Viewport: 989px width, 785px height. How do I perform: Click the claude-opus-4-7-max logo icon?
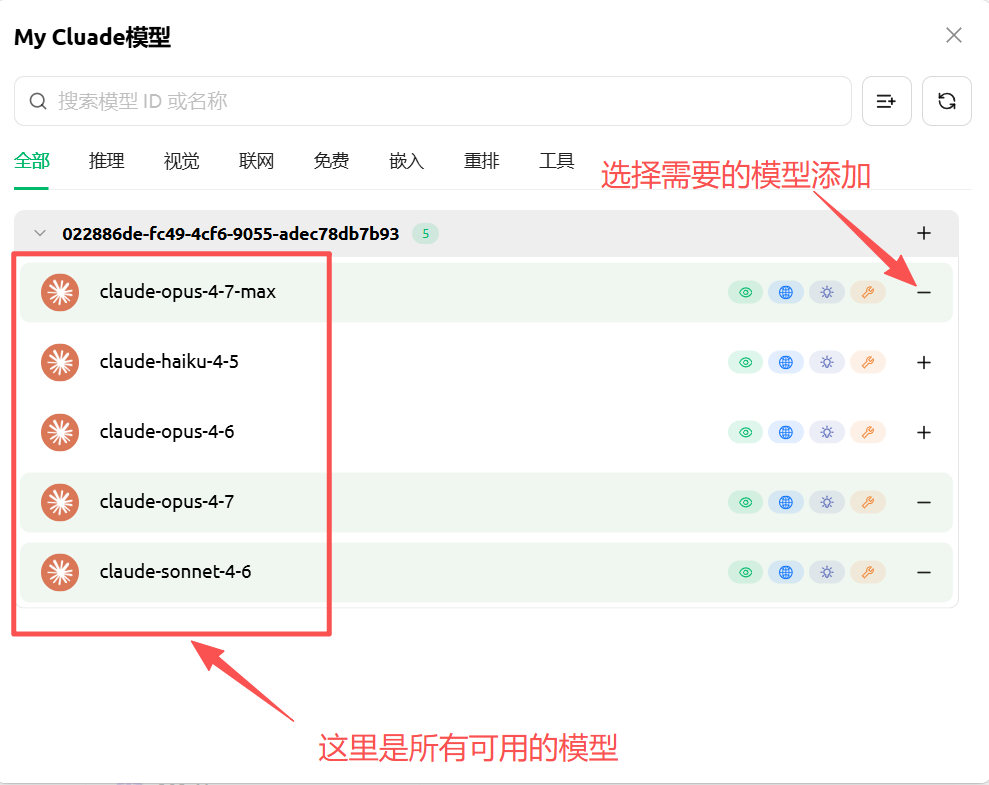coord(60,293)
